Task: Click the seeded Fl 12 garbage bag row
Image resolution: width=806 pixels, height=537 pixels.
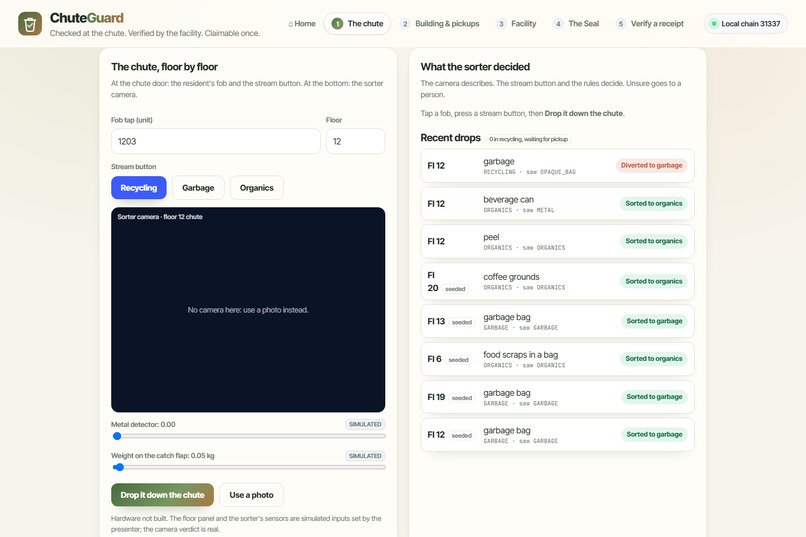Action: 557,435
